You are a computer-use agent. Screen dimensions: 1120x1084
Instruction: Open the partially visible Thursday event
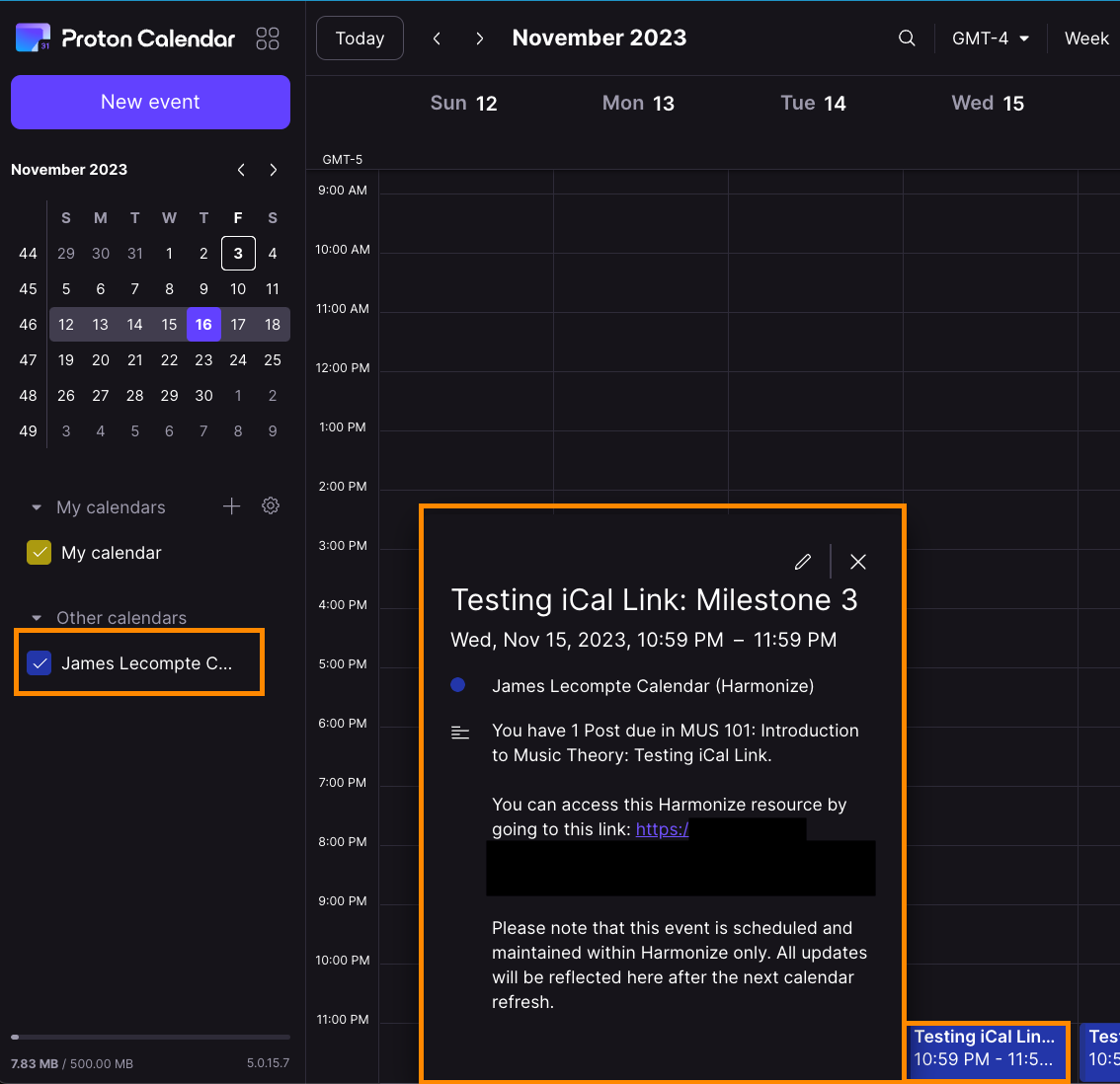coord(1100,1052)
